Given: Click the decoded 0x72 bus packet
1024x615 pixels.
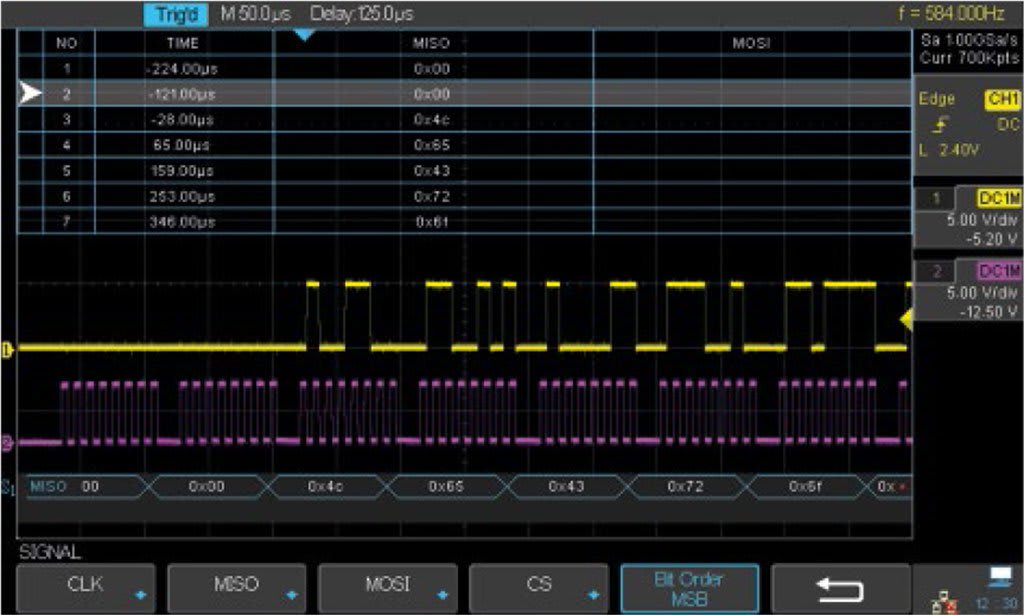Looking at the screenshot, I should [x=686, y=486].
